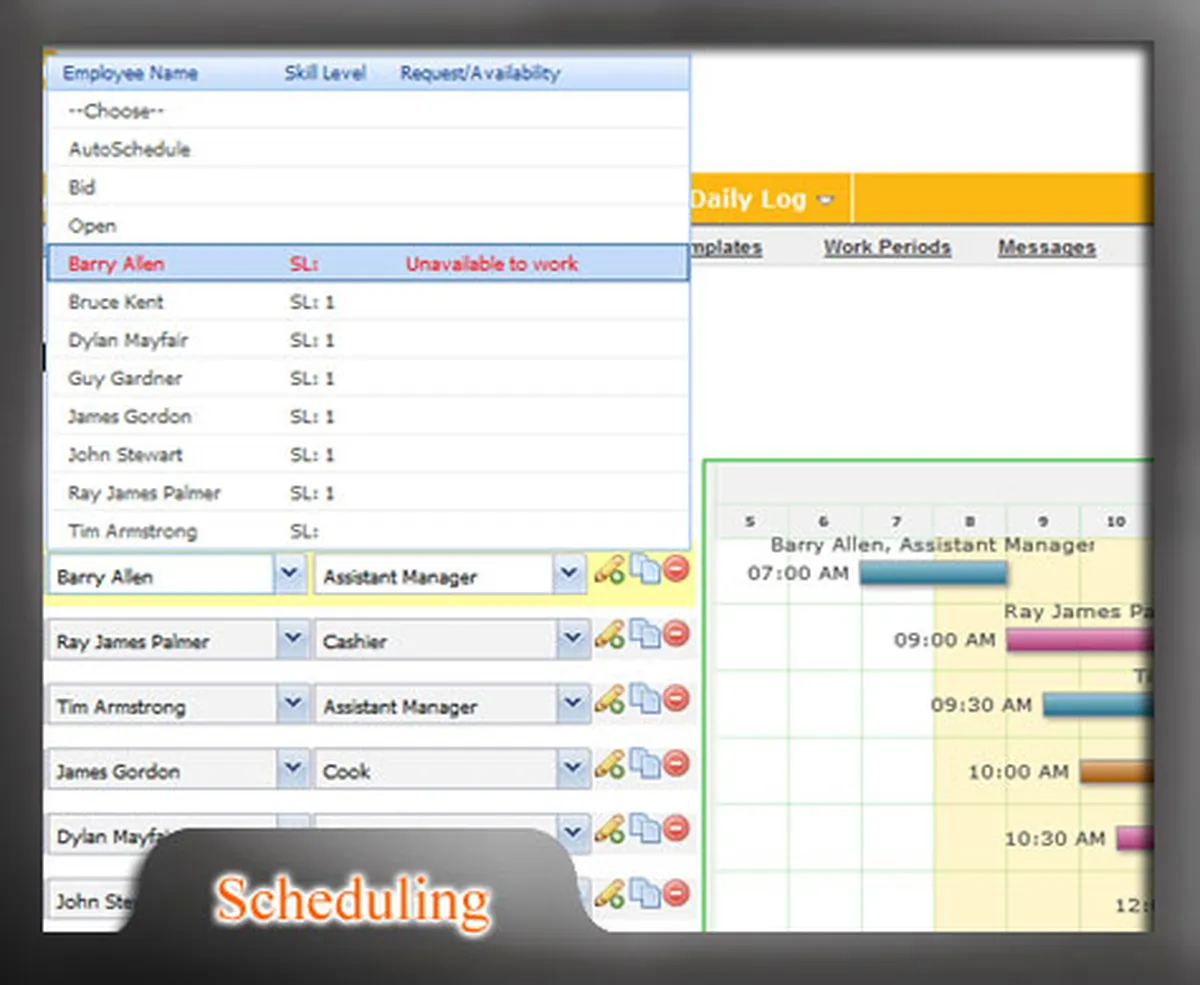Expand the Tim Armstrong employee dropdown
The height and width of the screenshot is (985, 1200).
point(292,704)
